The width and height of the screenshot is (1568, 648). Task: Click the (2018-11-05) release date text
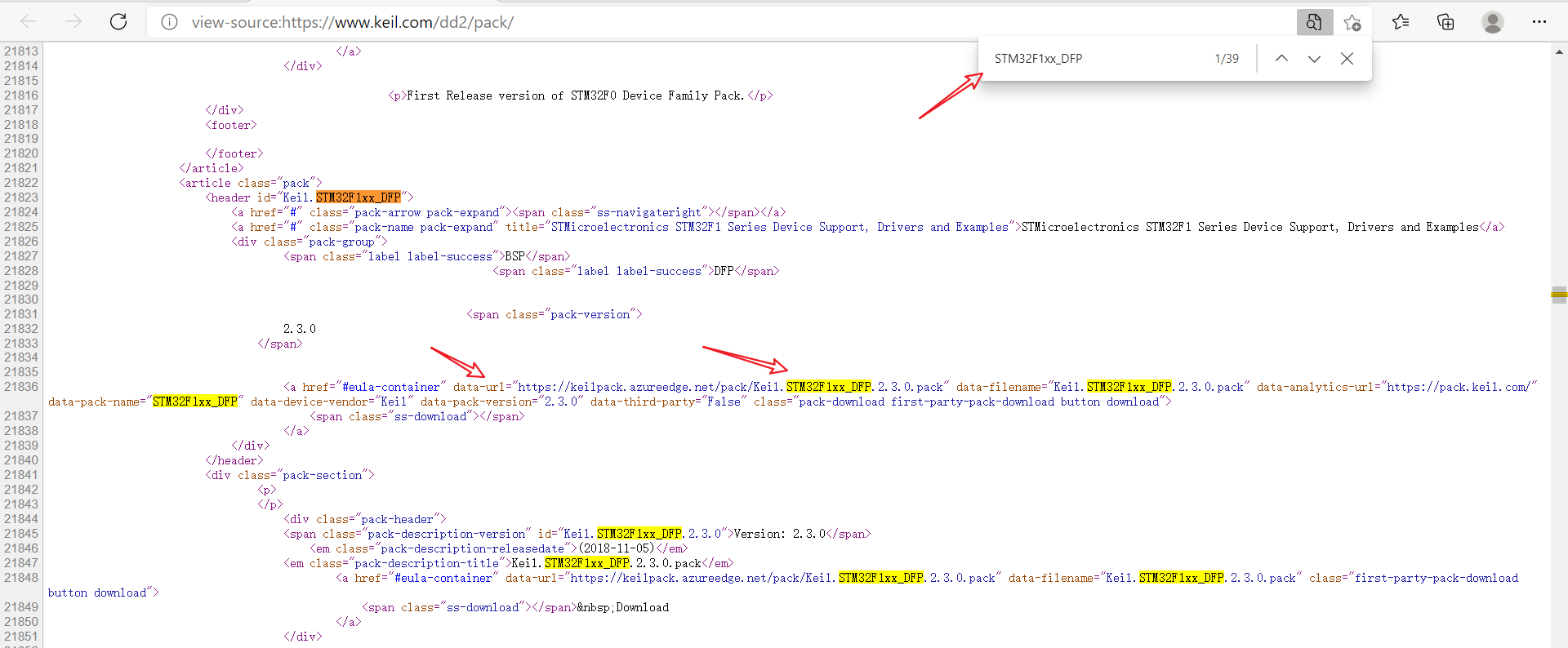pyautogui.click(x=617, y=548)
